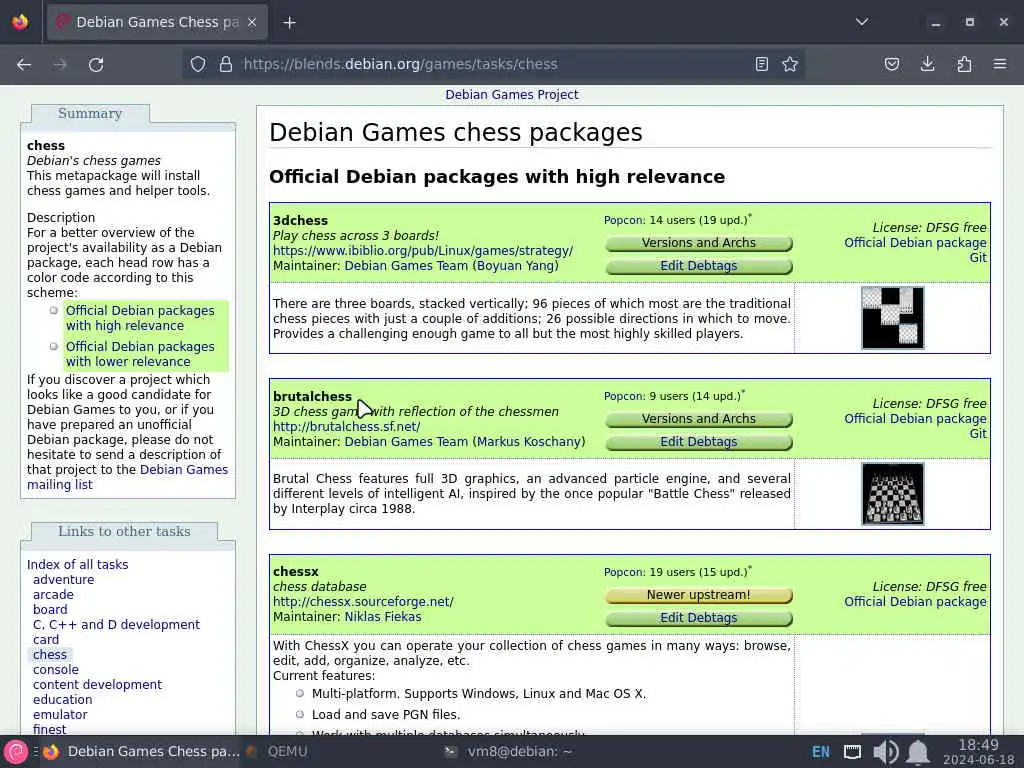The image size is (1024, 768).
Task: Open 3dchess thumbnail screenshot
Action: click(892, 318)
